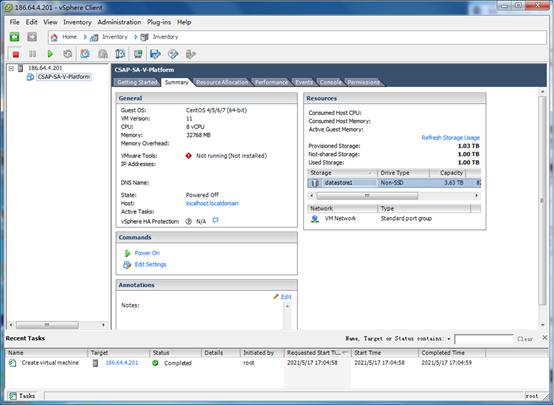Switch to the Performance tab
Screen dimensions: 554x405
271,82
